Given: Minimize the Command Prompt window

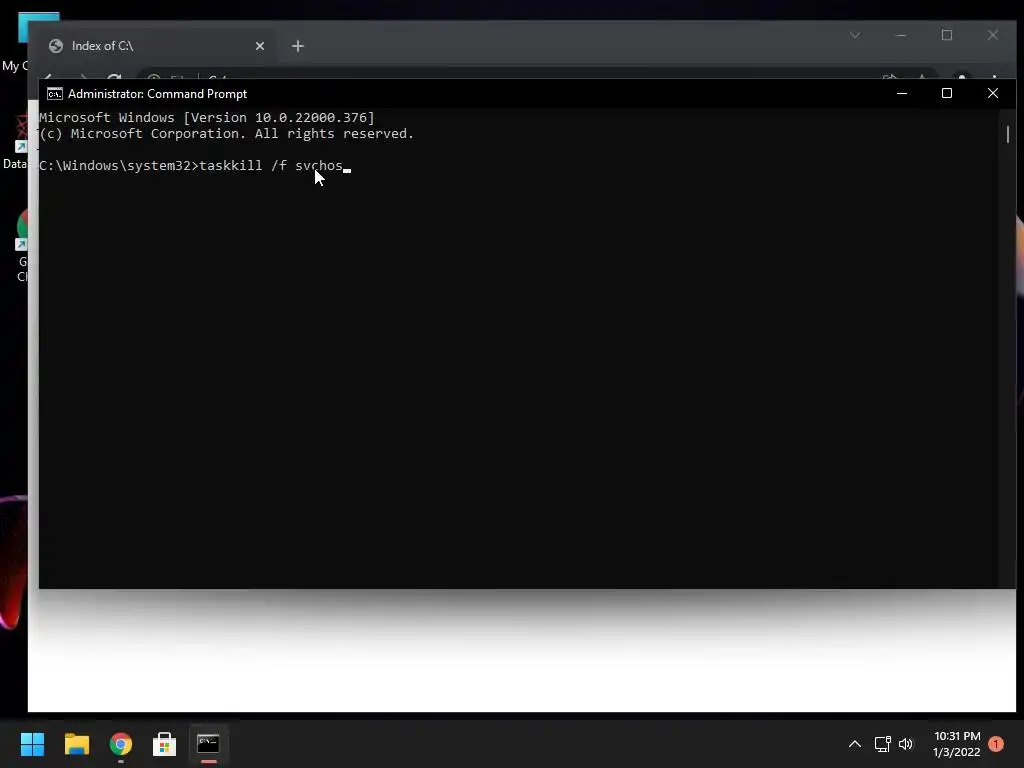Looking at the screenshot, I should click(x=902, y=93).
